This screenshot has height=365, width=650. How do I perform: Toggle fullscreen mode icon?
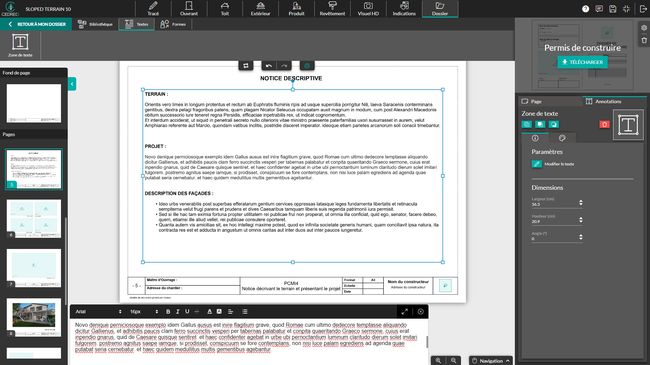(x=626, y=9)
